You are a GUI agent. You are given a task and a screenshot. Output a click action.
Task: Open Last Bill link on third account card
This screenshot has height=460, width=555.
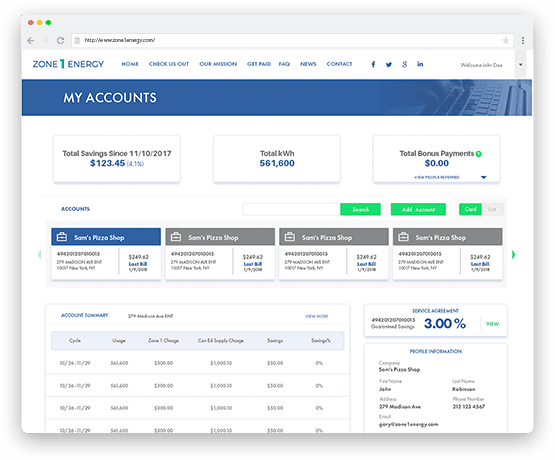(366, 264)
